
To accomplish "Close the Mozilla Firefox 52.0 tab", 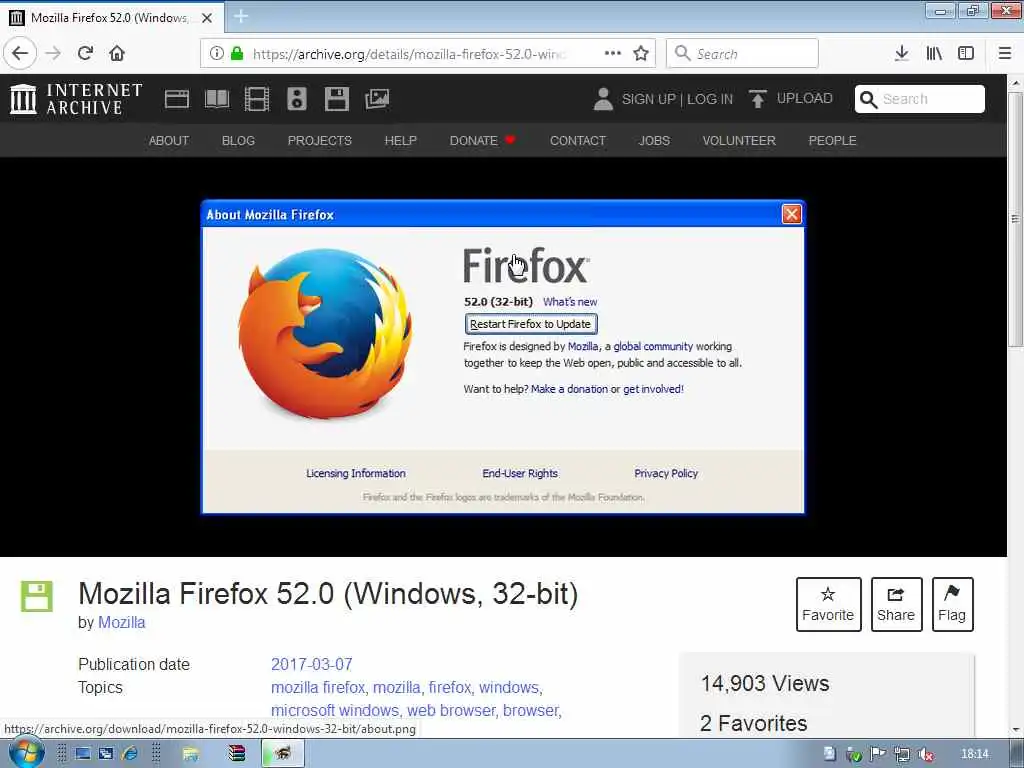I will (x=207, y=18).
